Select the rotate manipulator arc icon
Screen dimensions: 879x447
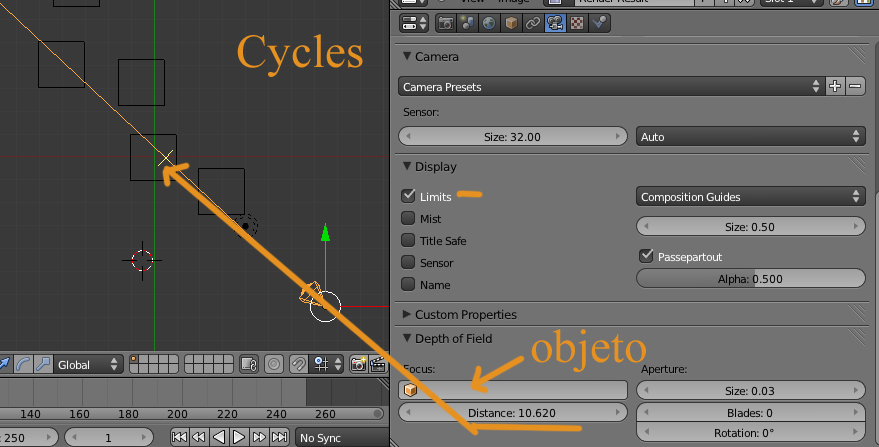(x=22, y=365)
